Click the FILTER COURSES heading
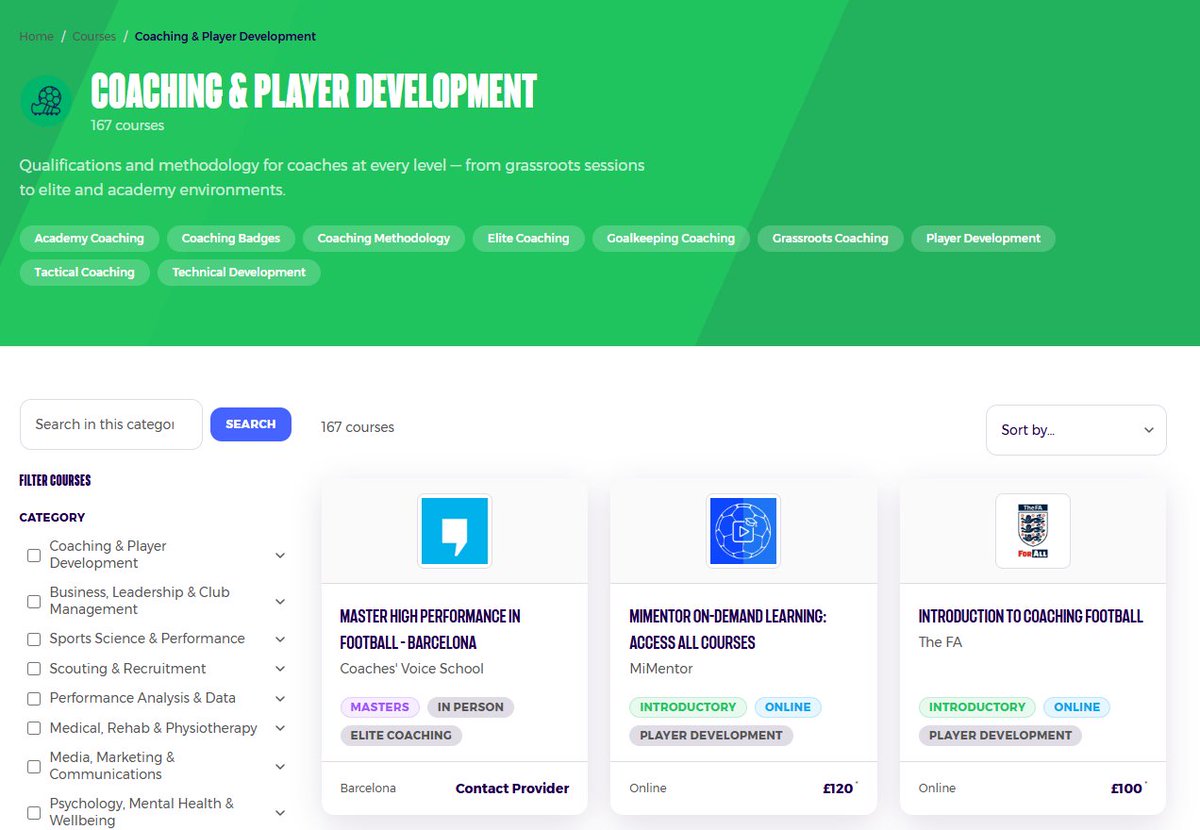Viewport: 1200px width, 830px height. point(55,480)
